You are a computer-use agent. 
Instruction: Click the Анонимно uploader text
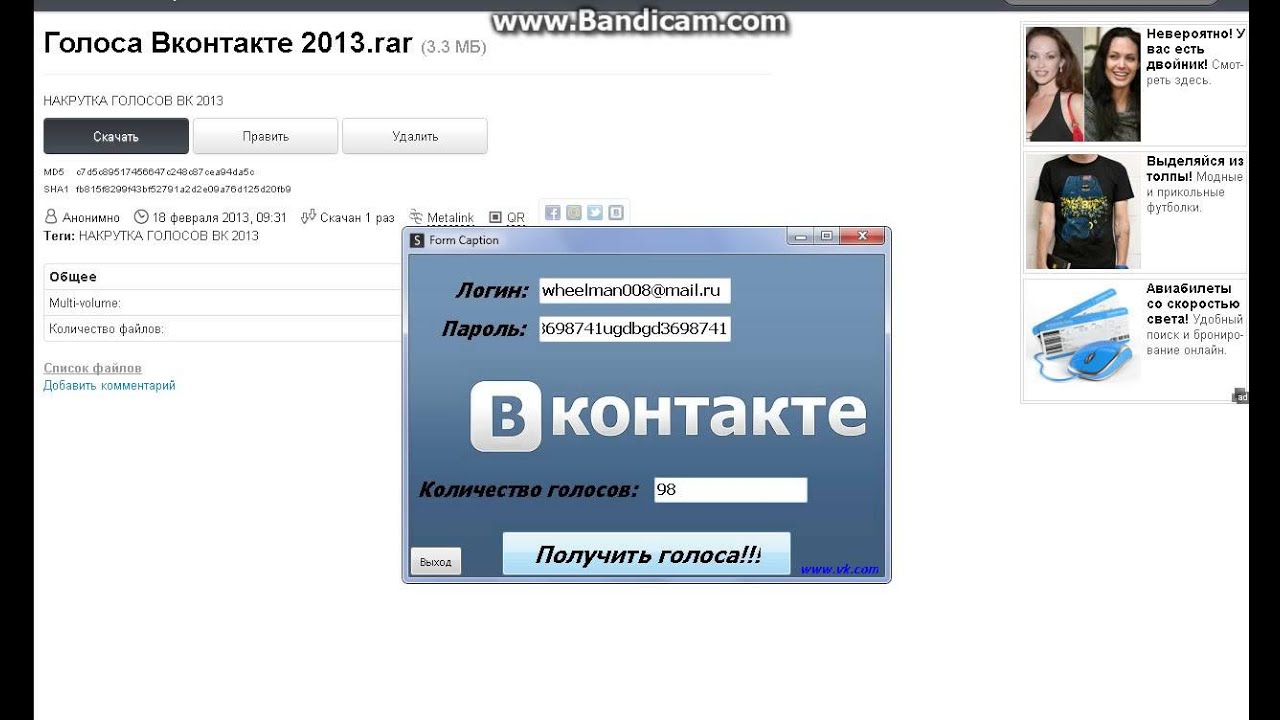[91, 218]
